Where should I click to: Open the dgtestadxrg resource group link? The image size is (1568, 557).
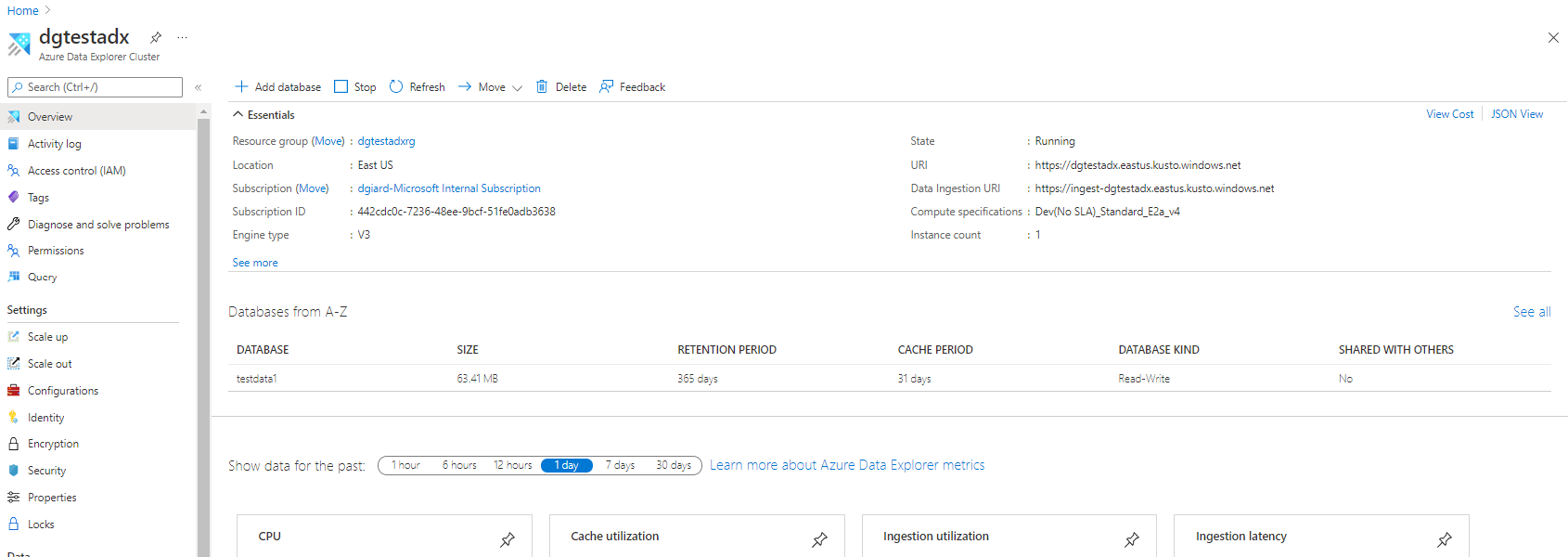coord(386,141)
